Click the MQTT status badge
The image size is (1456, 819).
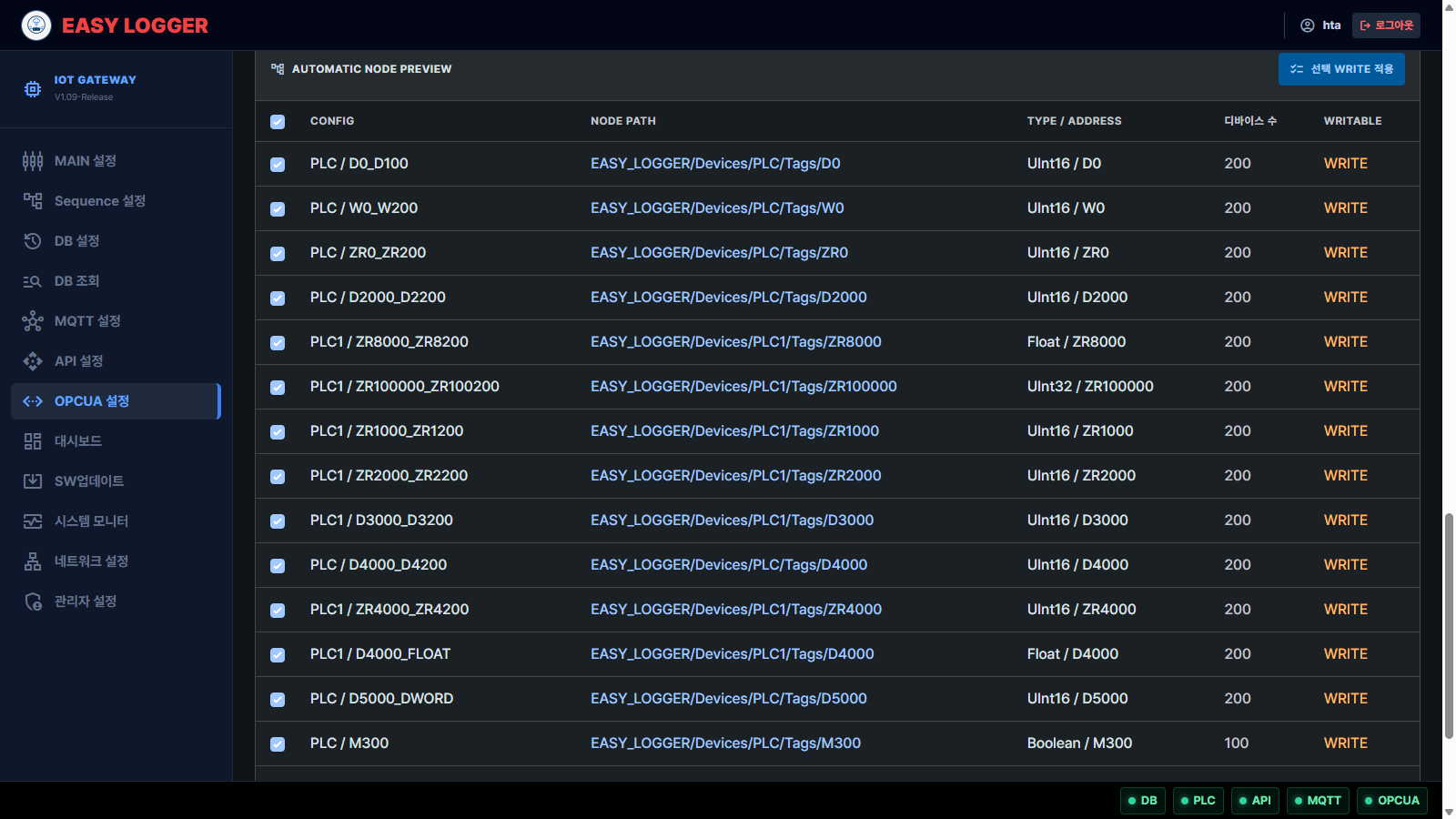pyautogui.click(x=1318, y=801)
